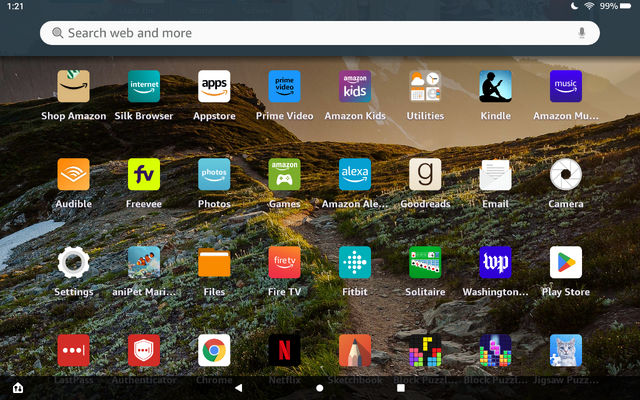Tap the Home circle navigation button

[320, 388]
